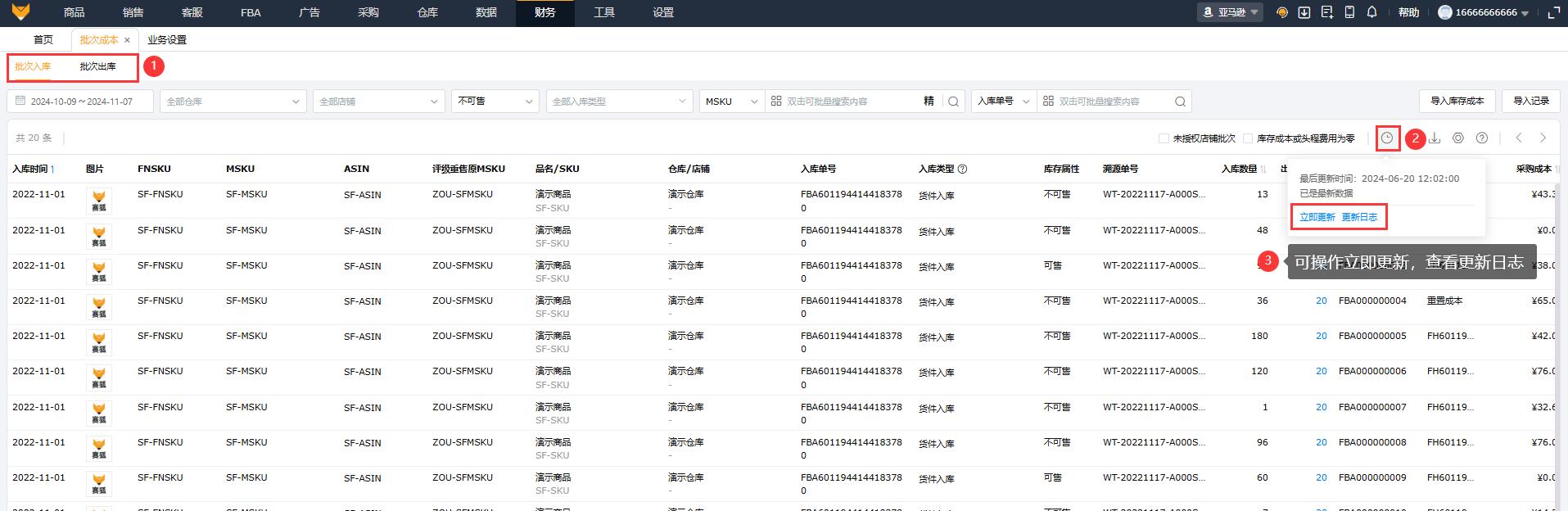Viewport: 1568px width, 511px height.
Task: Check the 未授权店铺批次 checkbox
Action: pos(1164,138)
